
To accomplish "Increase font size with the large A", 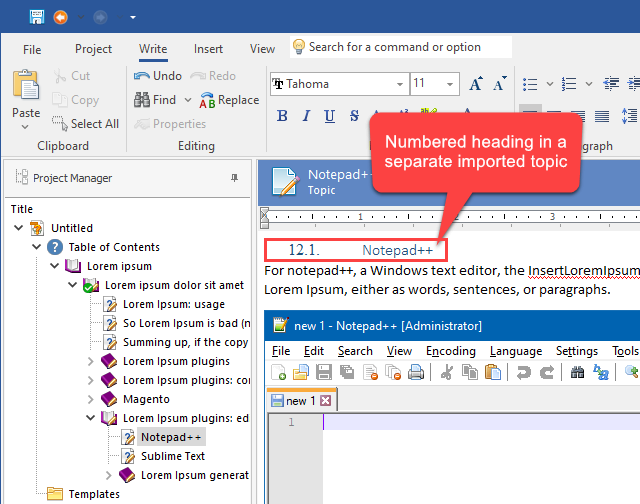I will pyautogui.click(x=476, y=84).
